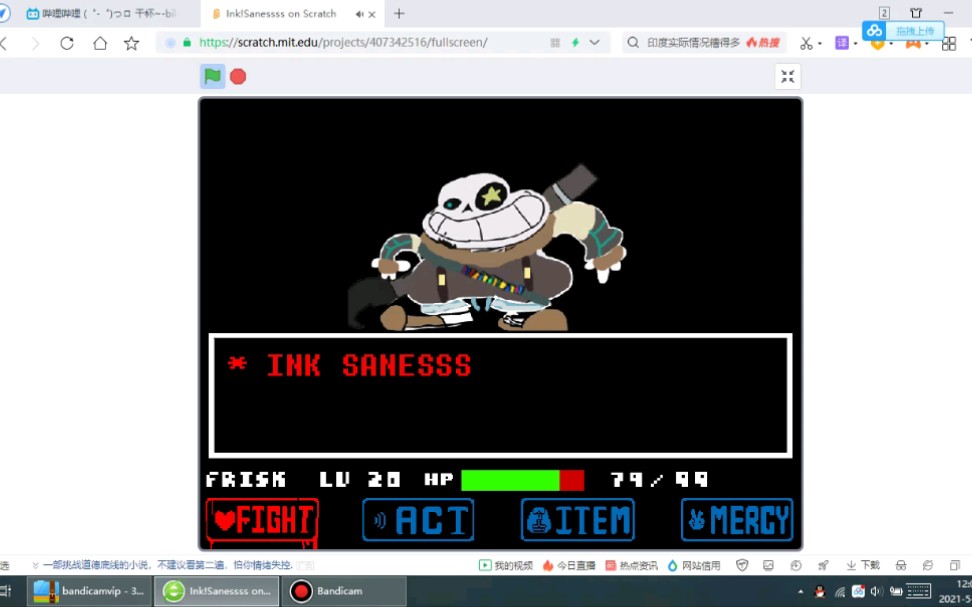Select the MERCY battle option
972x607 pixels.
click(736, 520)
